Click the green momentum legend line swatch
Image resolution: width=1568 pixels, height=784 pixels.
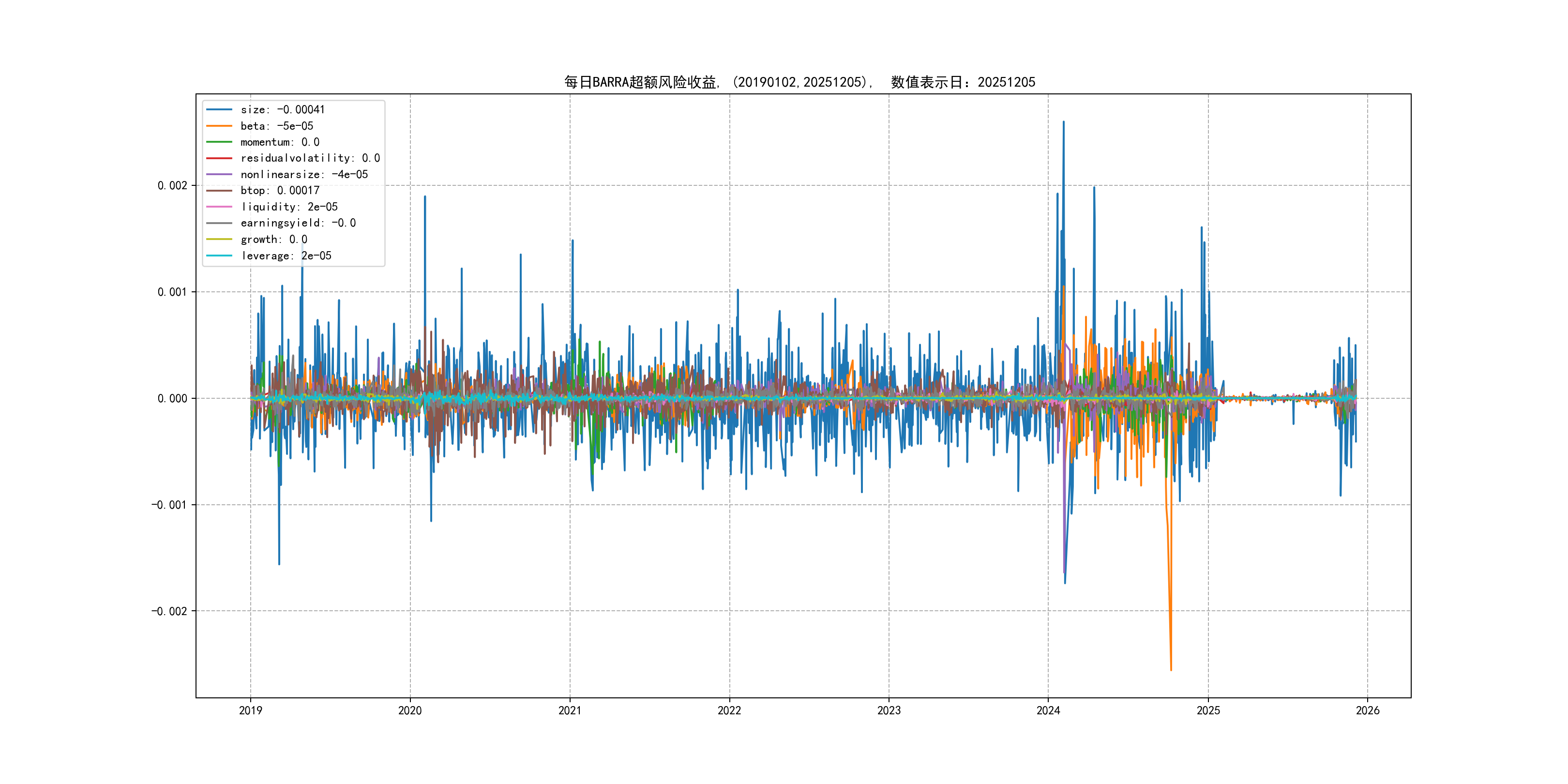(x=219, y=142)
